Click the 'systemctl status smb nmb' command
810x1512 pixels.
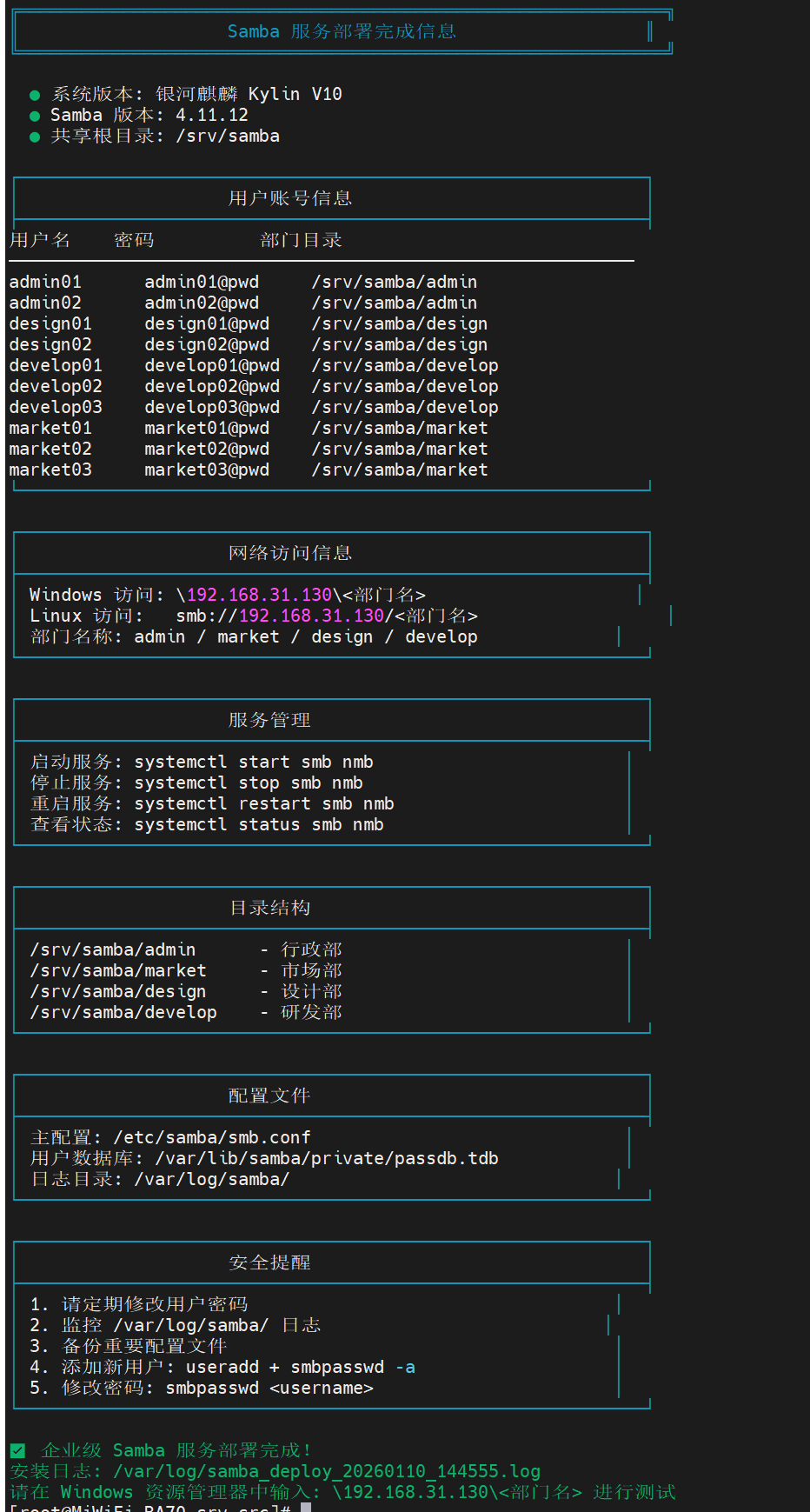pyautogui.click(x=259, y=824)
